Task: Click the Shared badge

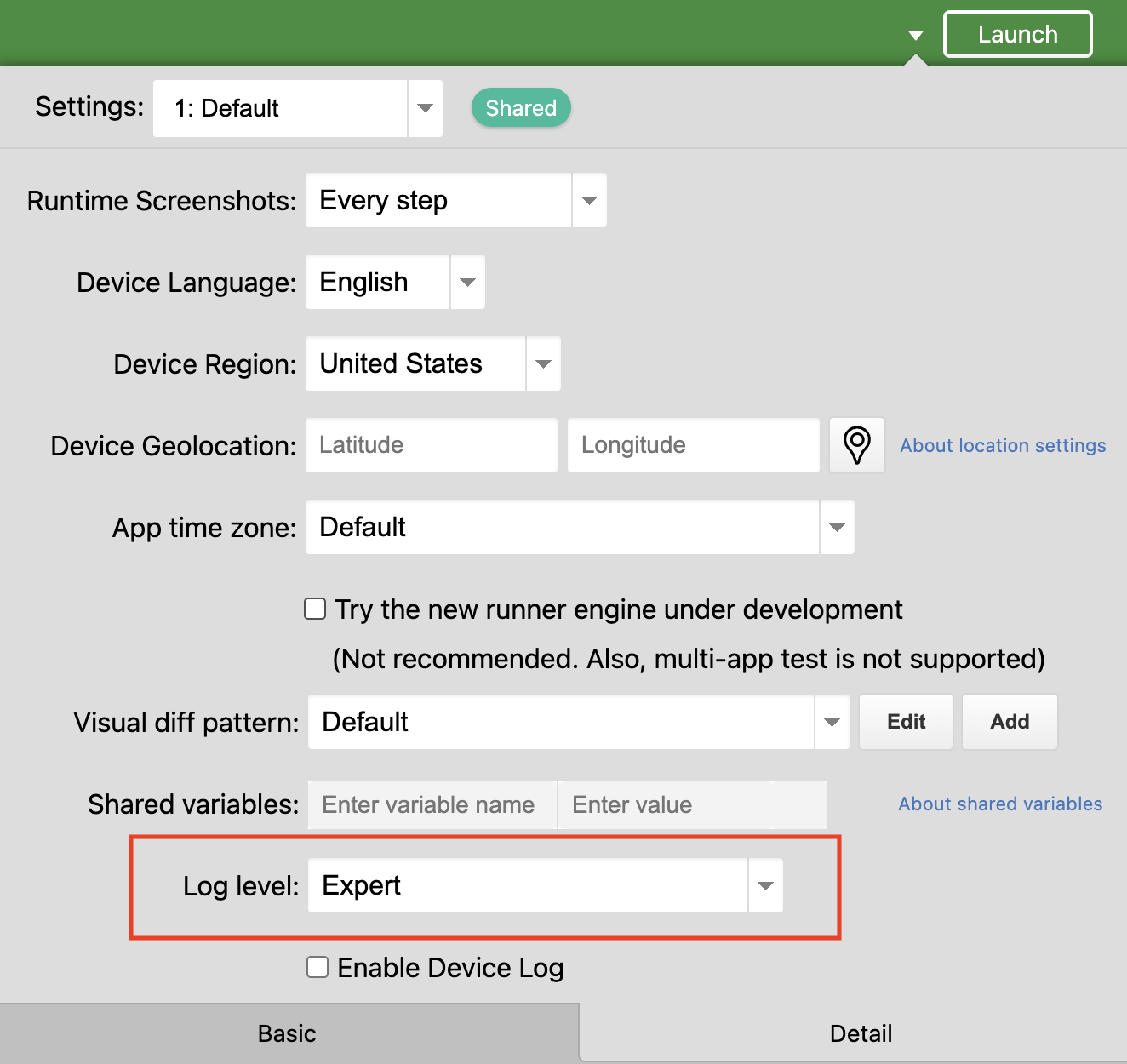Action: [x=521, y=108]
